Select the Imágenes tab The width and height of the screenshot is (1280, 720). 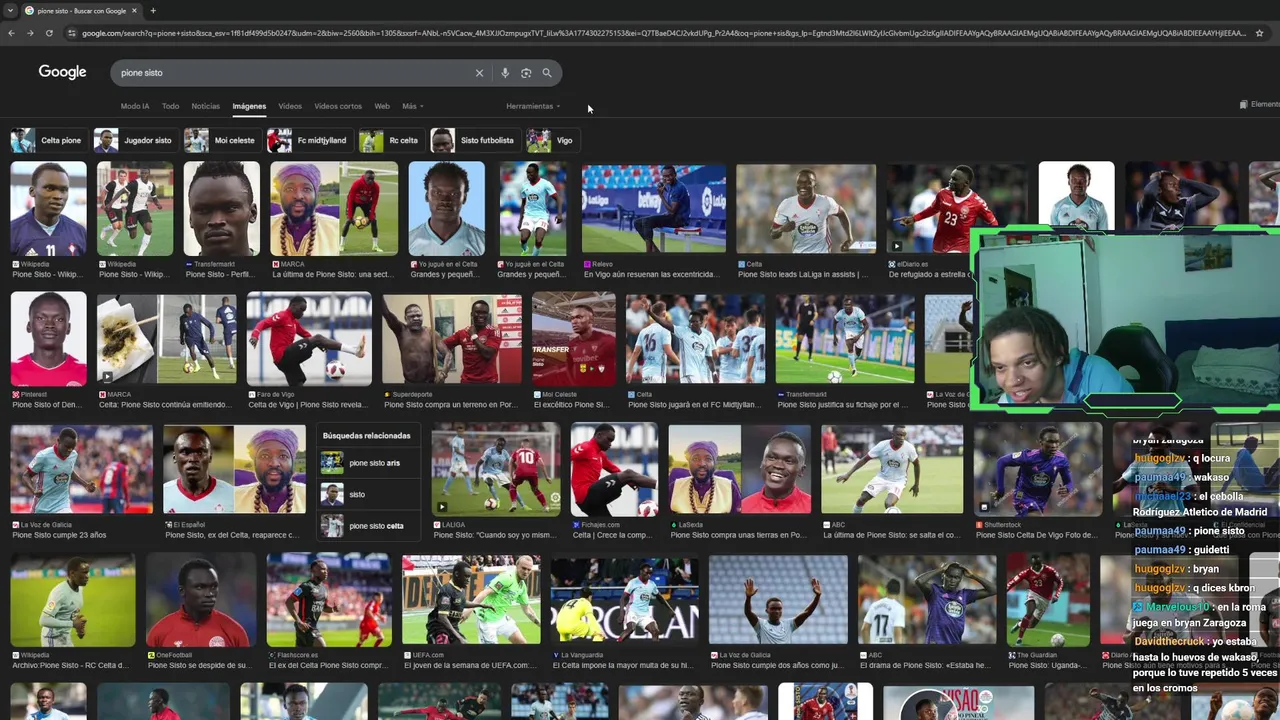point(249,106)
